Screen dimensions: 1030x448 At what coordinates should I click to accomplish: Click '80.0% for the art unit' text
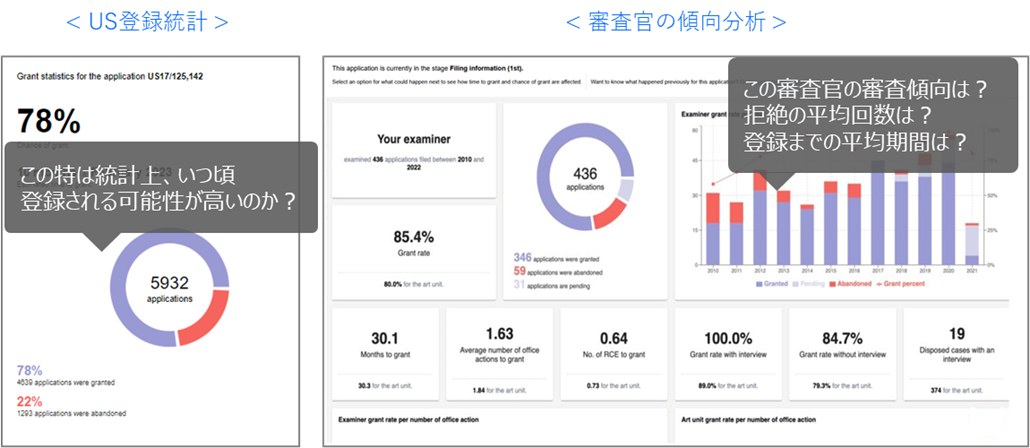(414, 285)
